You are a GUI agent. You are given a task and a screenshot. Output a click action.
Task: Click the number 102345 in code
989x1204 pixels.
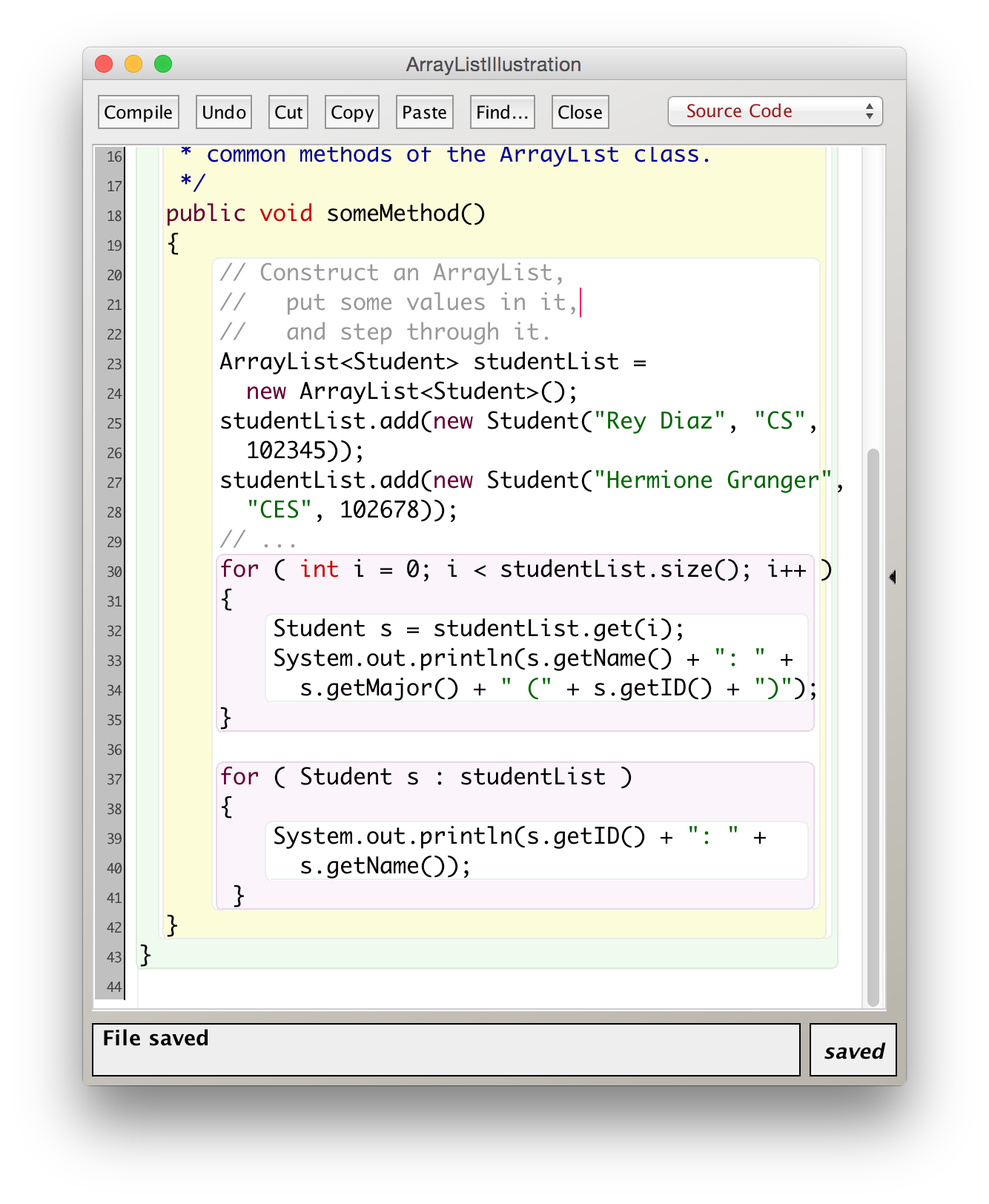[286, 451]
